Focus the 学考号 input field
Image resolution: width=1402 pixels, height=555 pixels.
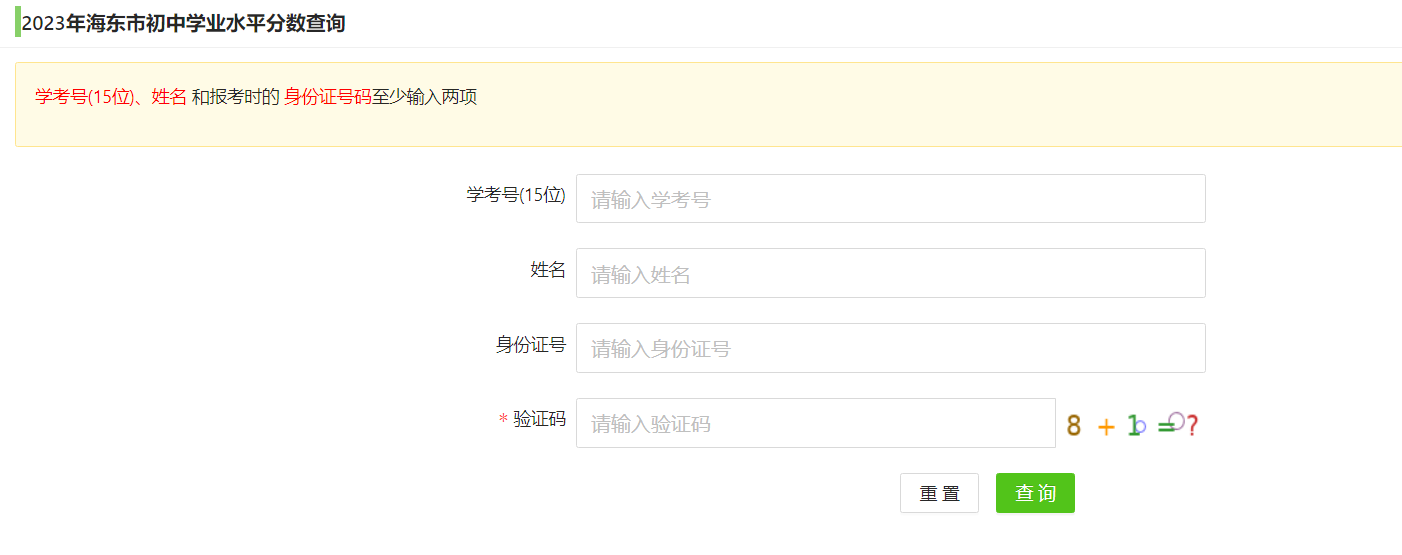coord(890,199)
